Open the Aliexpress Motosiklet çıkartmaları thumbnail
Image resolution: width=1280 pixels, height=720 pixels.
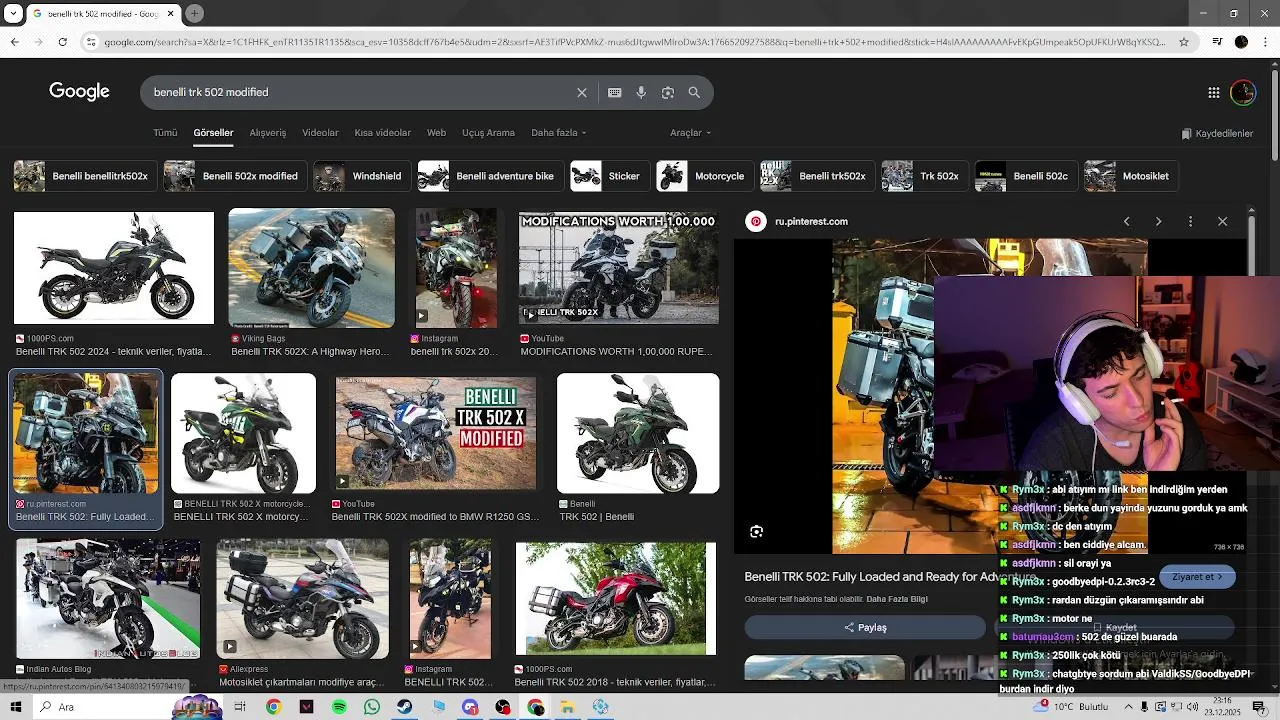pyautogui.click(x=302, y=598)
